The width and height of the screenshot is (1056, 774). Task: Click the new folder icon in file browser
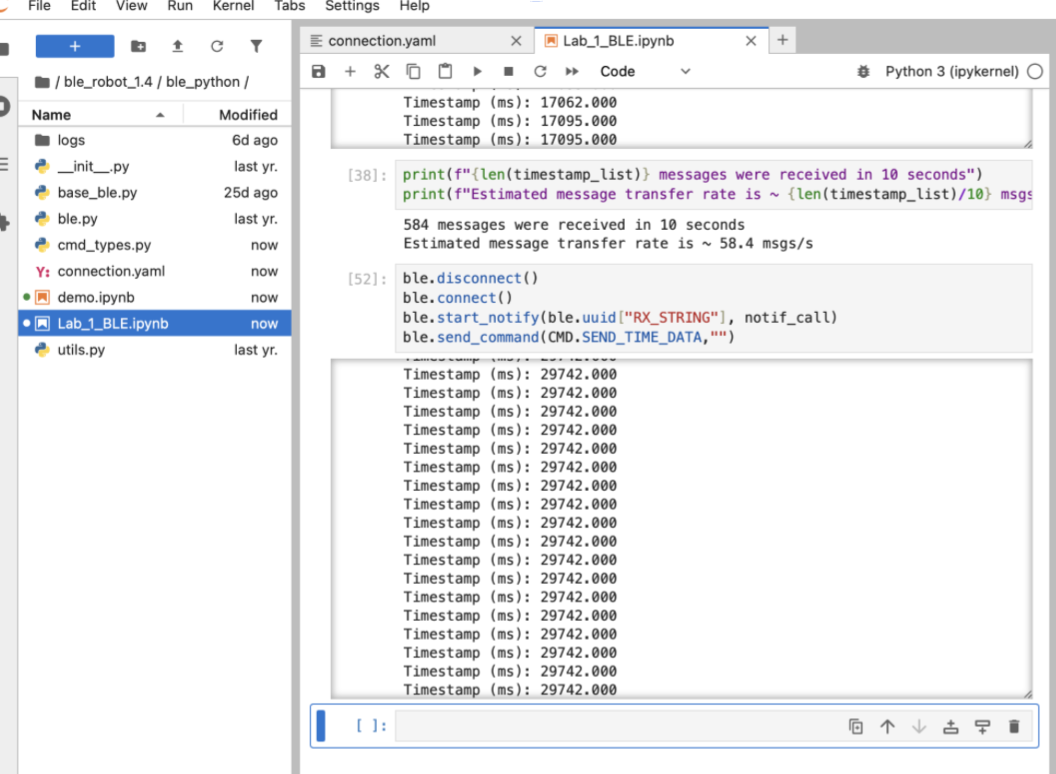pyautogui.click(x=138, y=46)
